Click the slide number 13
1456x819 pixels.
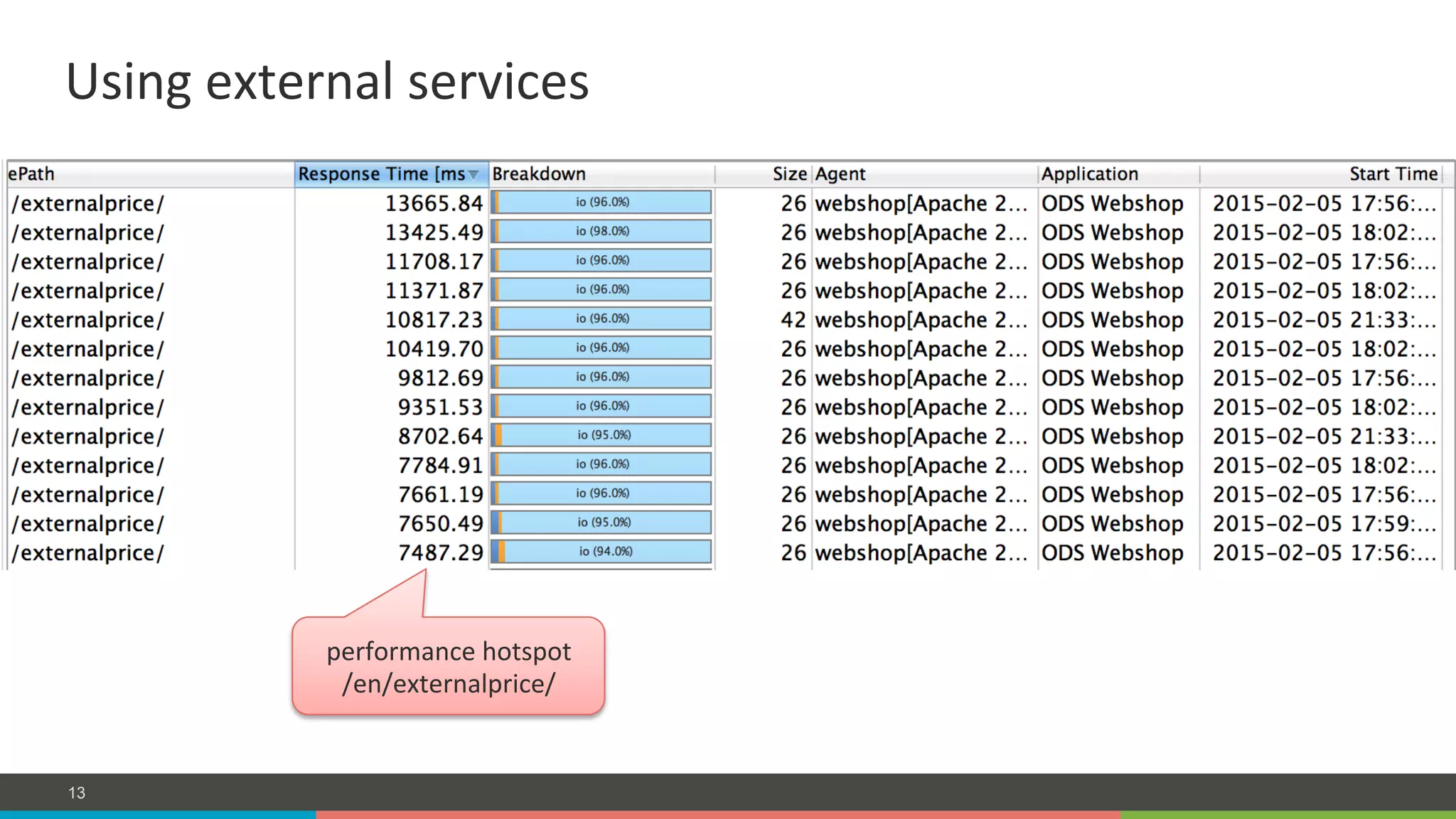tap(77, 793)
